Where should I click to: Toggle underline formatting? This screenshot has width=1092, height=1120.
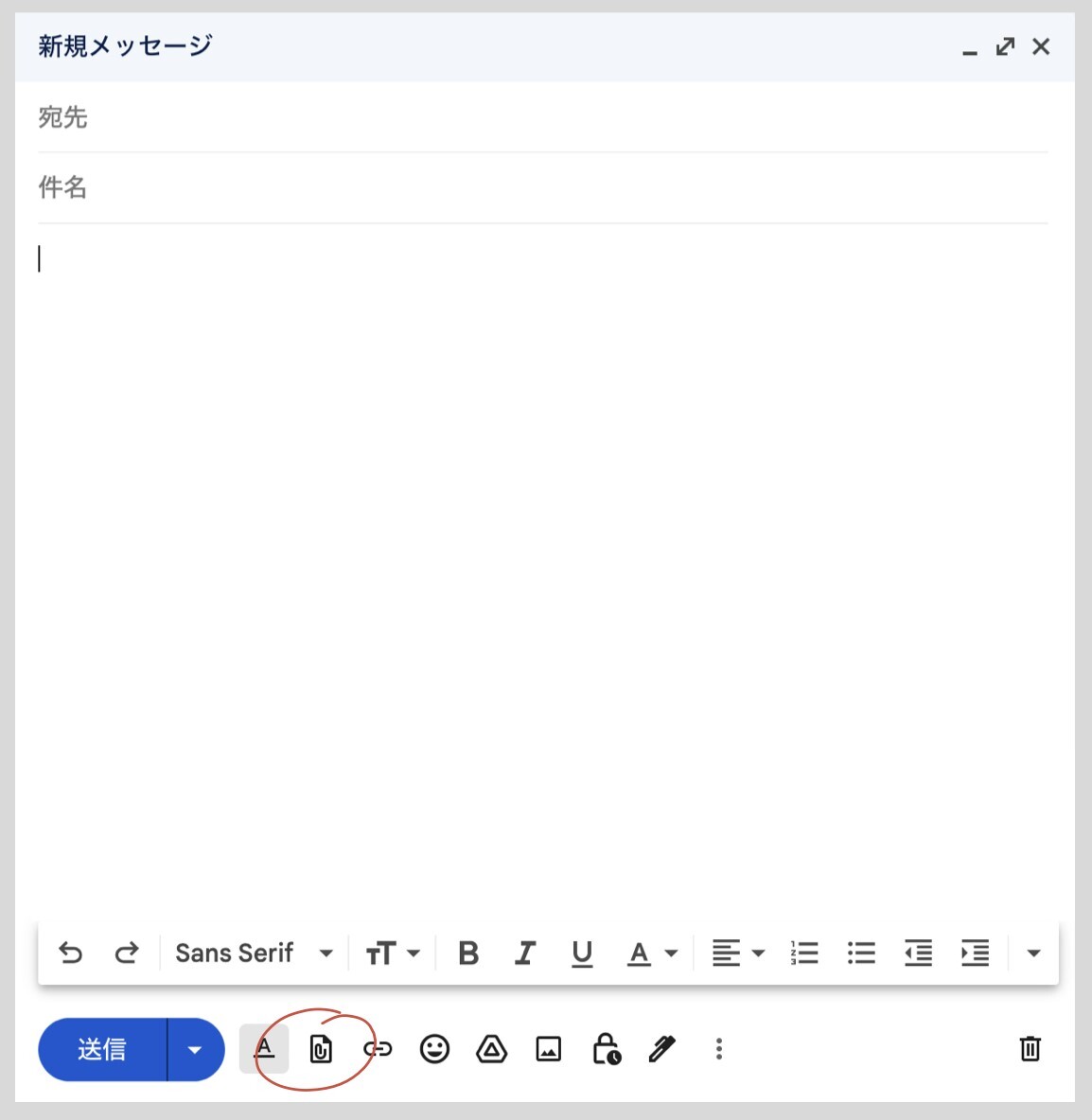[582, 953]
